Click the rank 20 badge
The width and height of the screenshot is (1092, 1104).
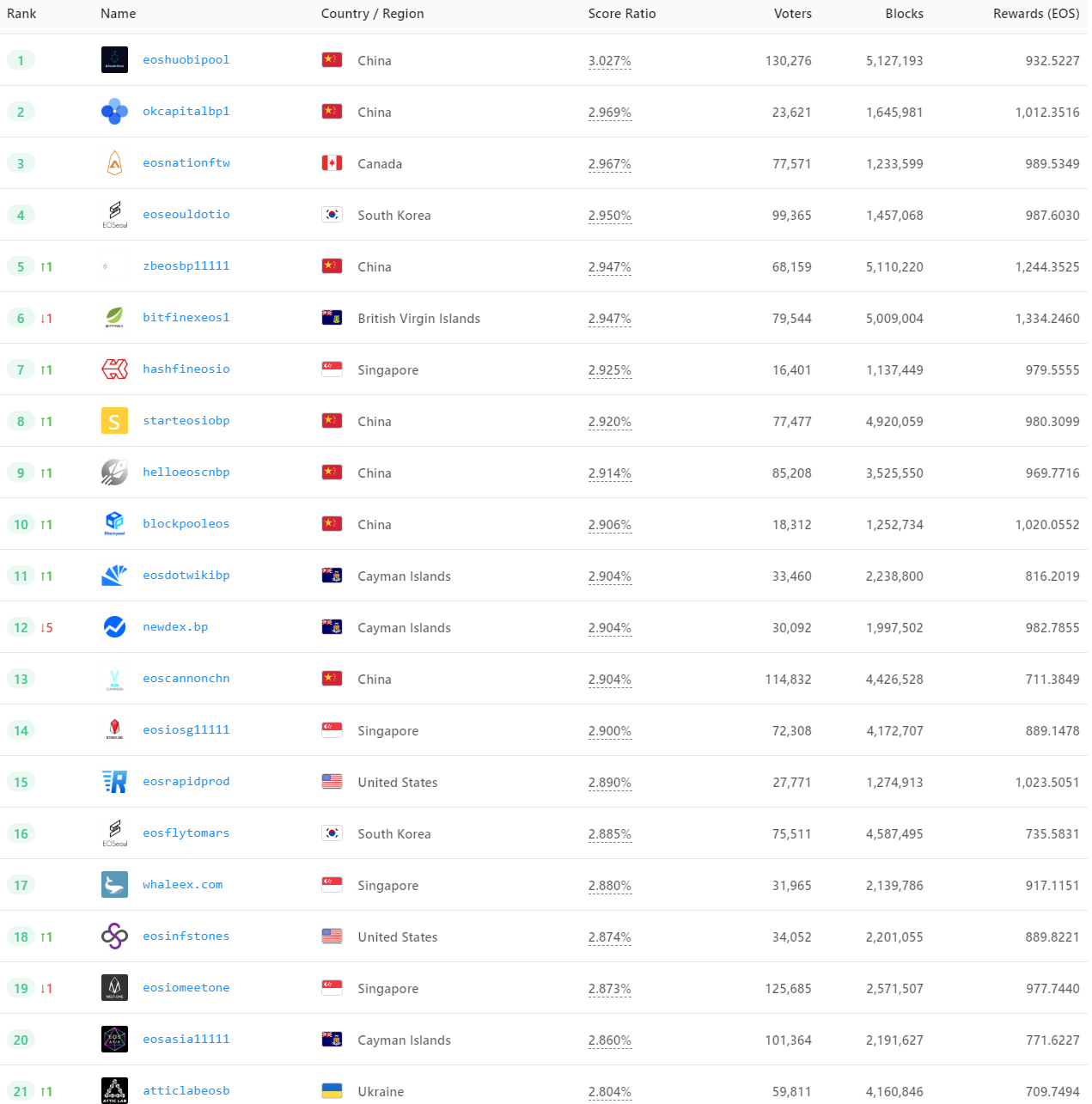pyautogui.click(x=21, y=1040)
